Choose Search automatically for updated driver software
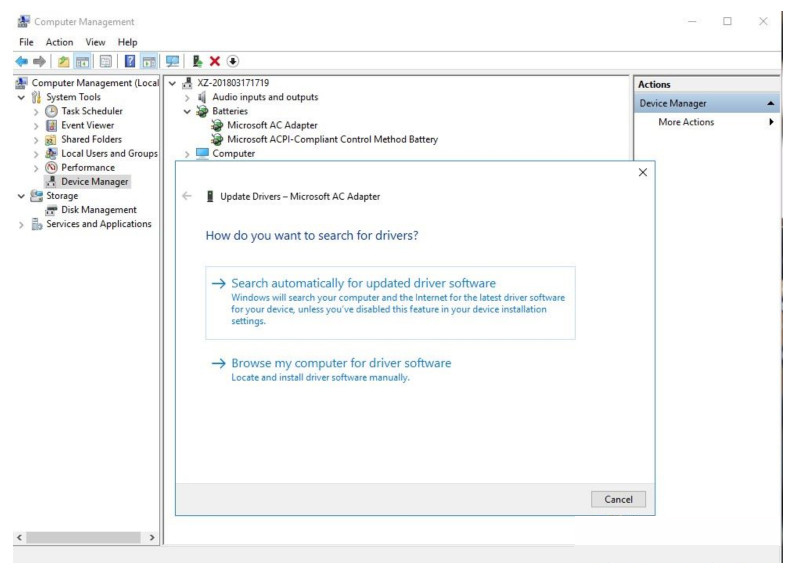 [363, 284]
